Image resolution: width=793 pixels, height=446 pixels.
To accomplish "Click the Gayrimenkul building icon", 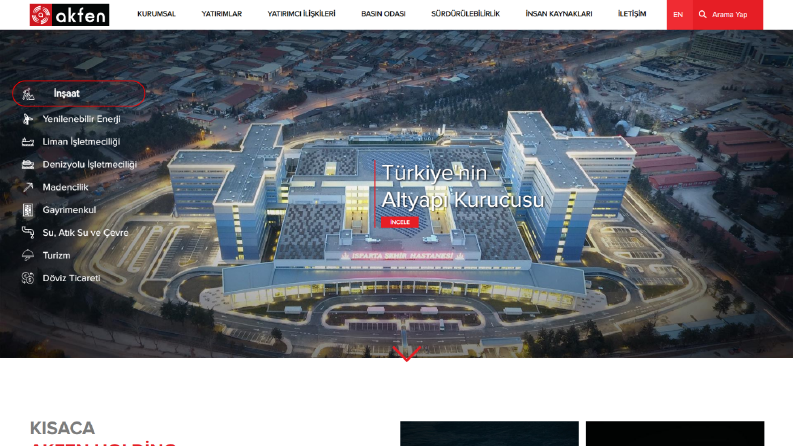I will (28, 210).
